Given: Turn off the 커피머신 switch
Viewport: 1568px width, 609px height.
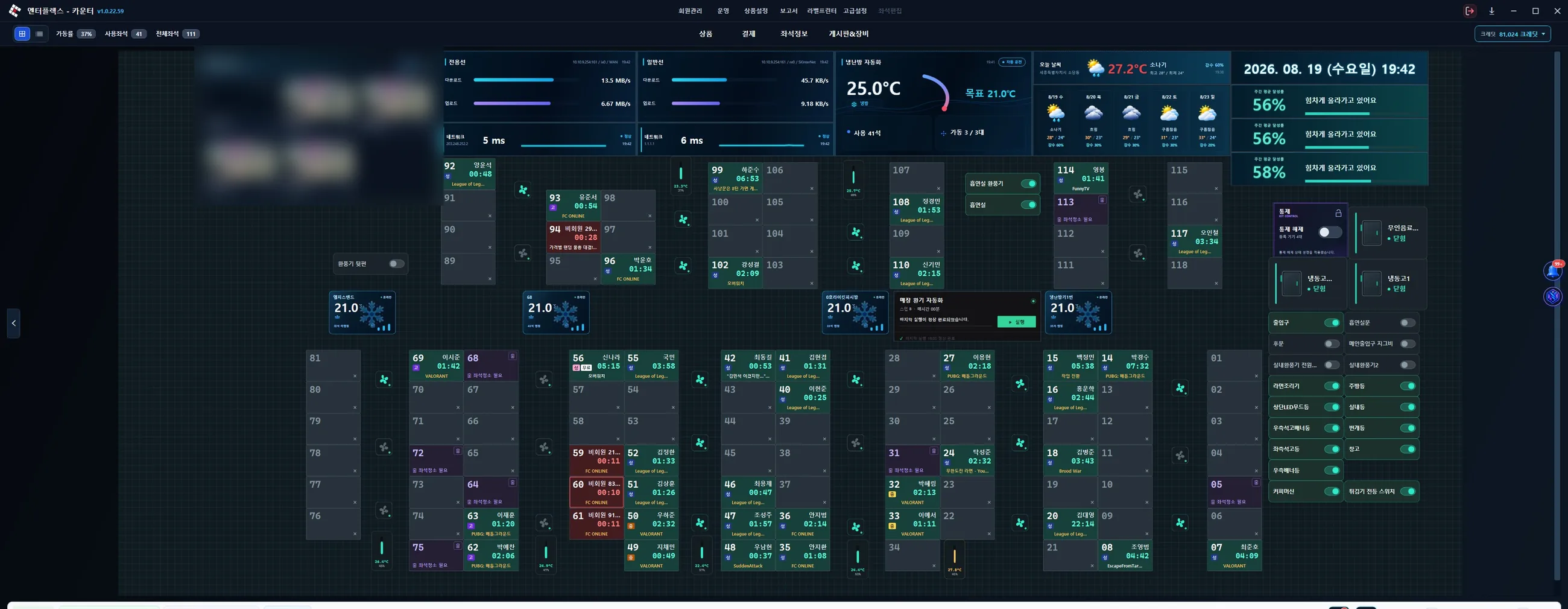Looking at the screenshot, I should [x=1332, y=491].
